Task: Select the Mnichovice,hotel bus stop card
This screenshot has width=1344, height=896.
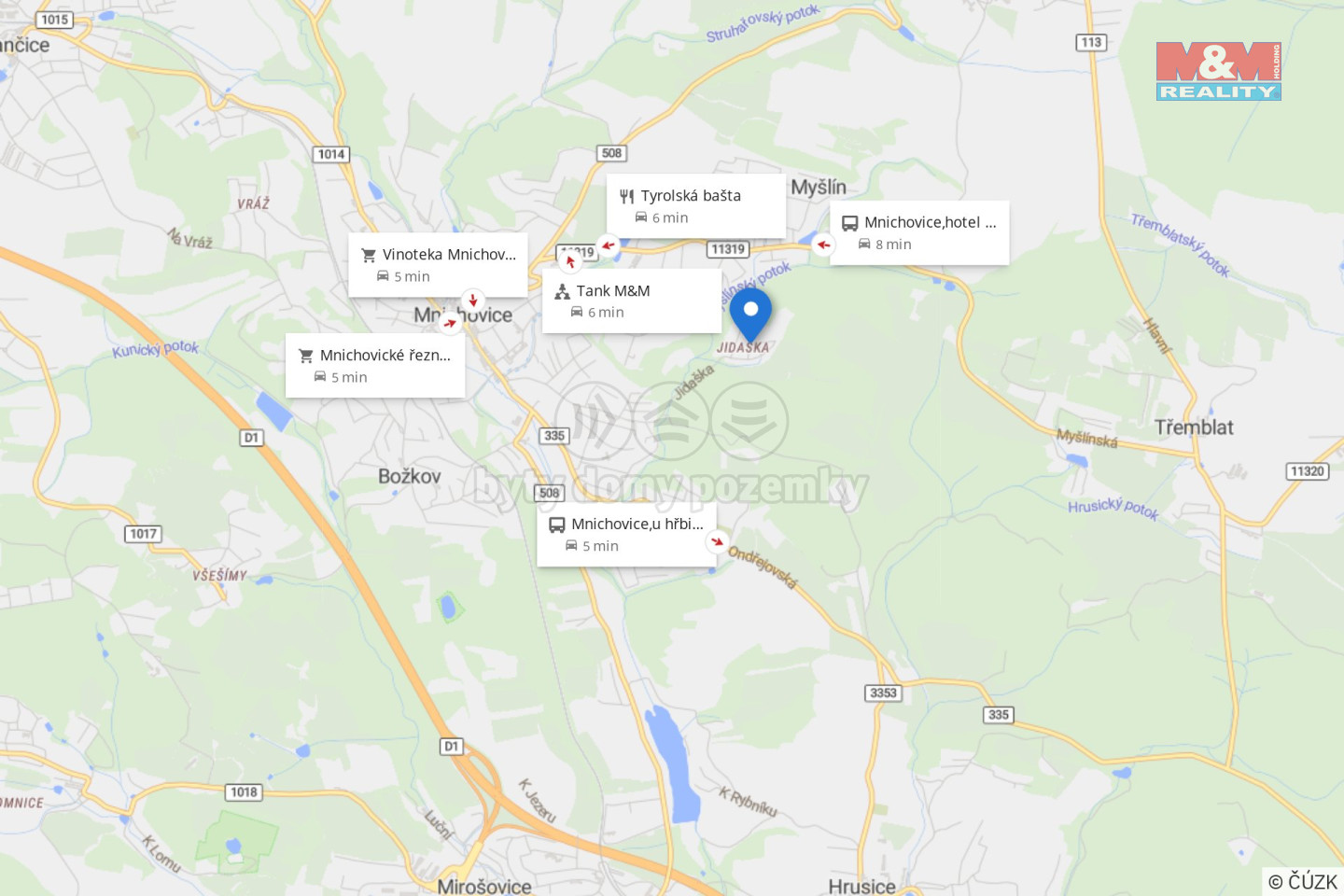Action: pyautogui.click(x=919, y=232)
